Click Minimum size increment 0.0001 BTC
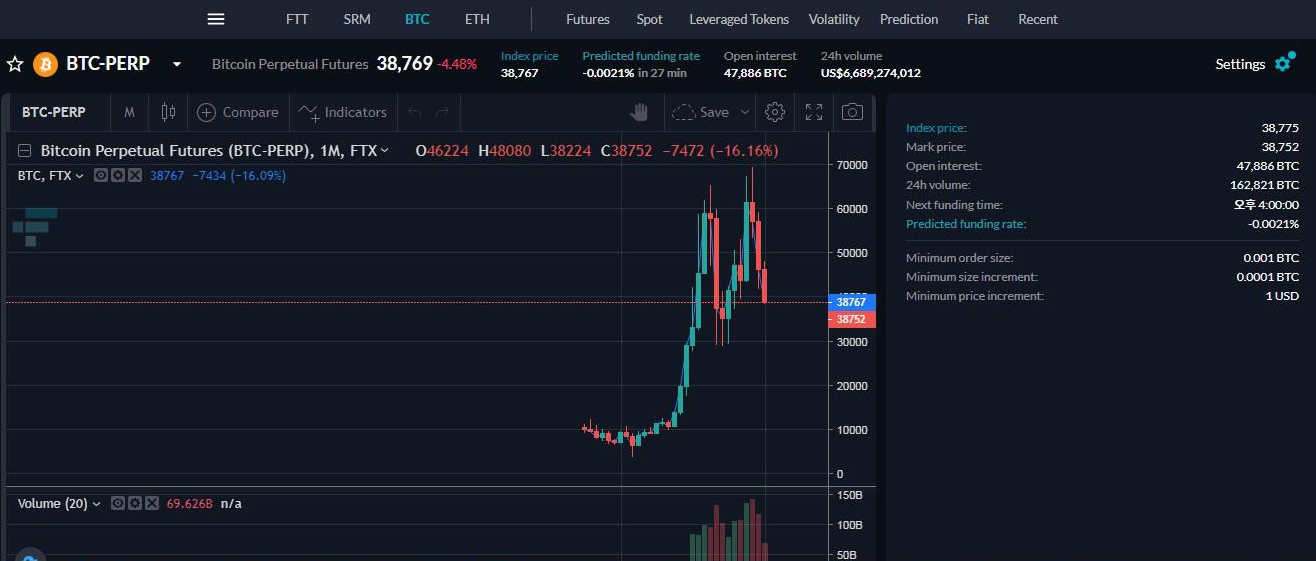This screenshot has width=1316, height=561. [1268, 277]
